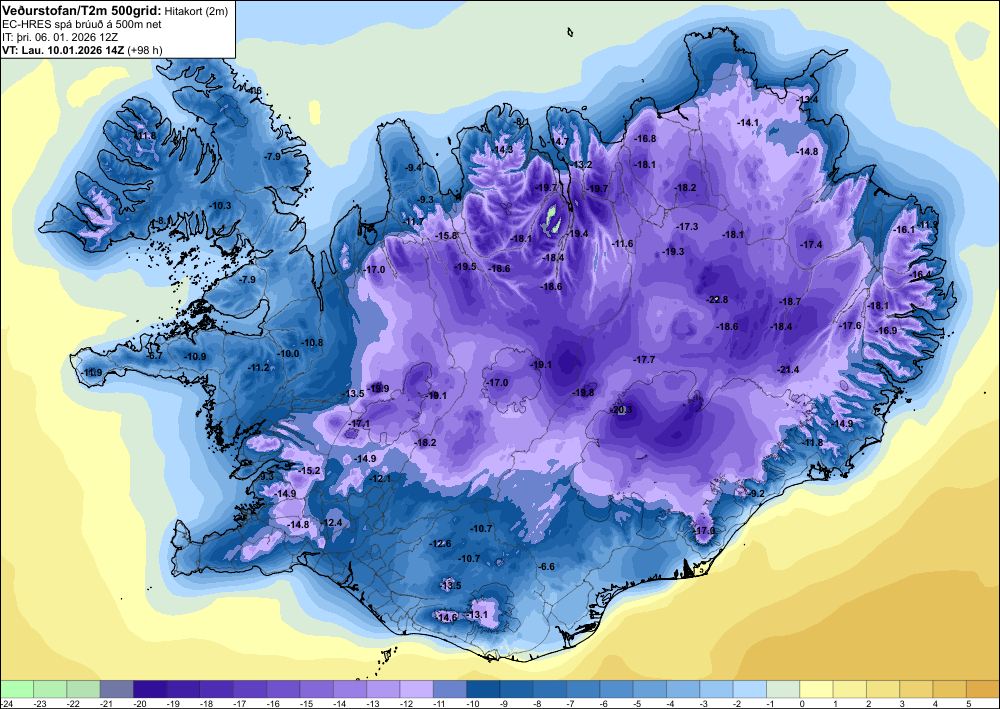Click the -10.3 Westfjords temperature label
The width and height of the screenshot is (1000, 709).
click(x=219, y=205)
